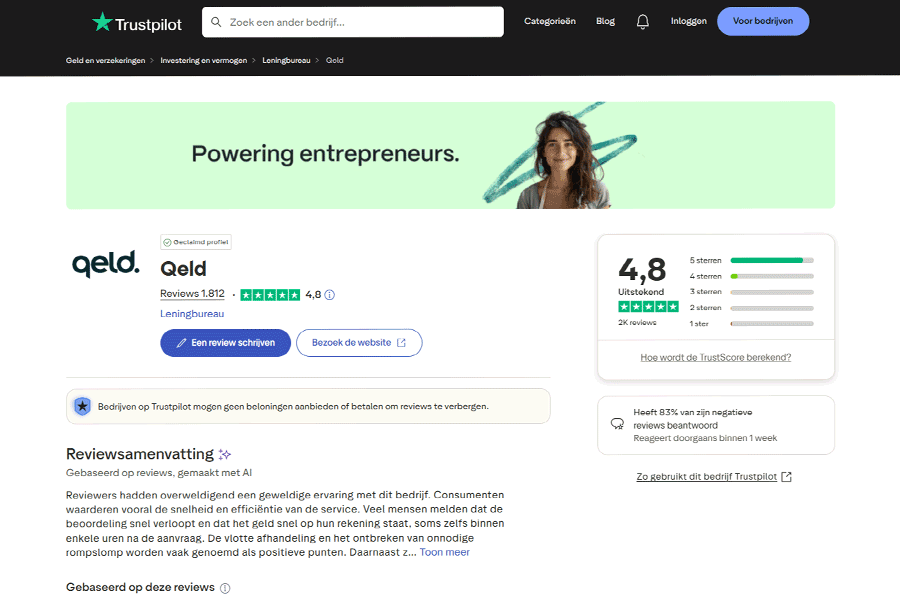This screenshot has height=600, width=900.
Task: Expand summary with 'Toon meer'
Action: pos(444,552)
